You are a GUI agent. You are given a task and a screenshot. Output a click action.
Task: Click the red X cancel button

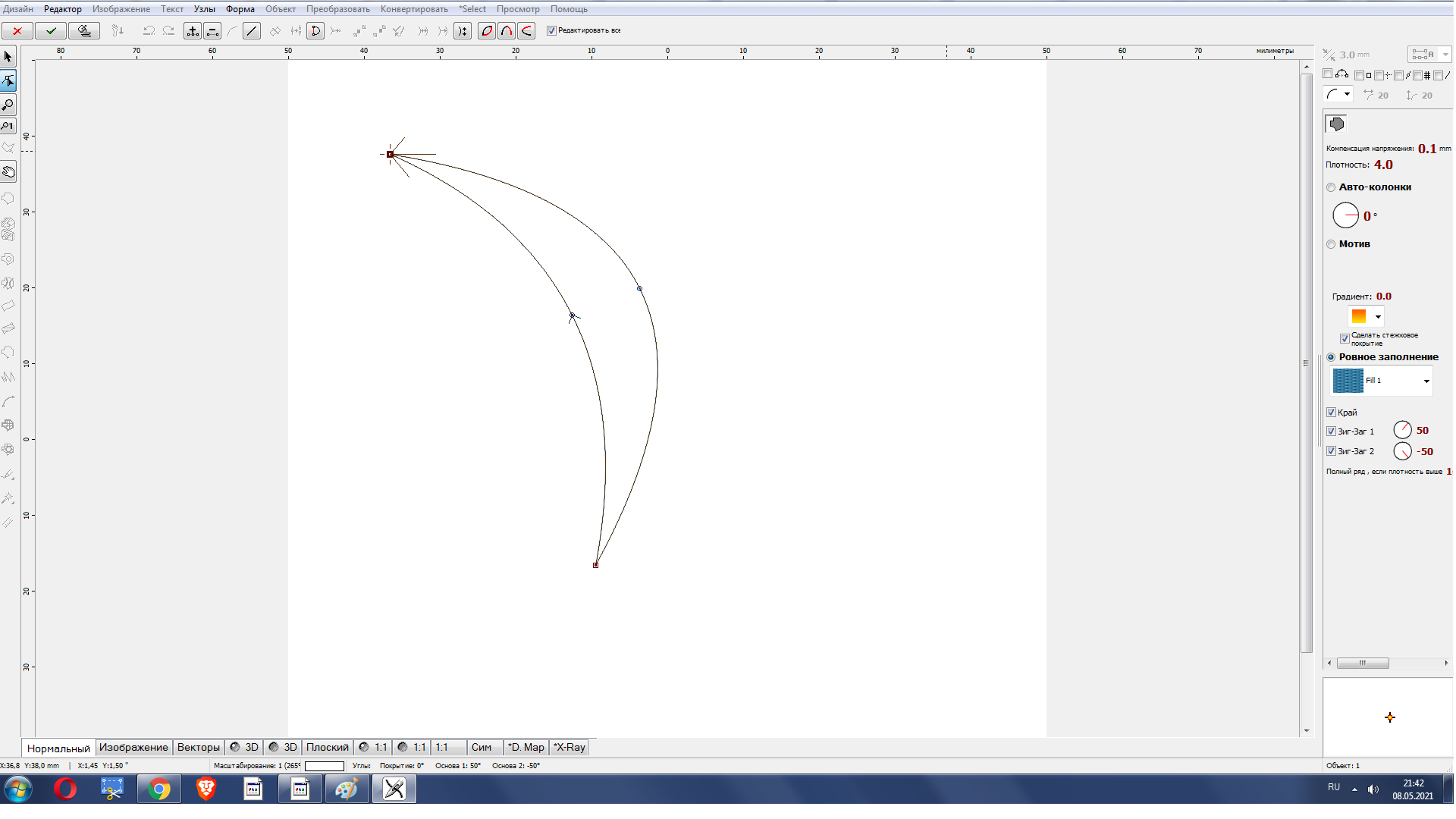tap(17, 31)
